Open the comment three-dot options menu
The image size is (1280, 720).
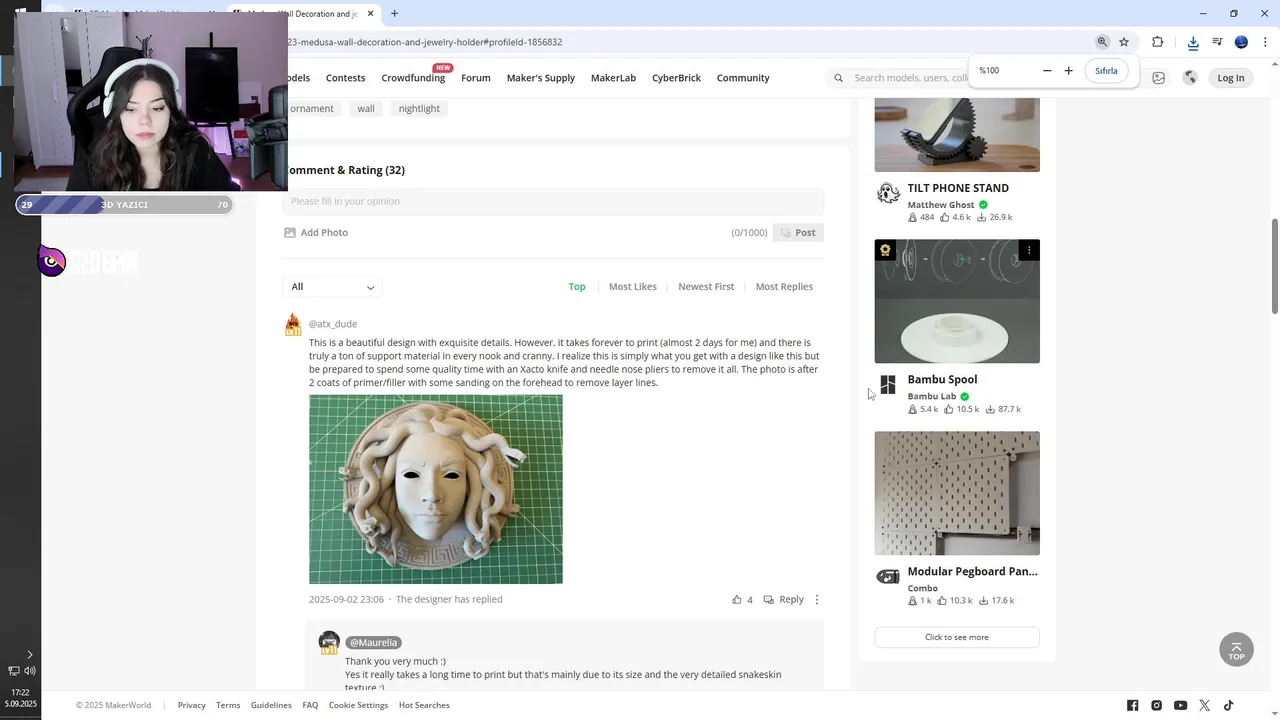[x=817, y=600]
